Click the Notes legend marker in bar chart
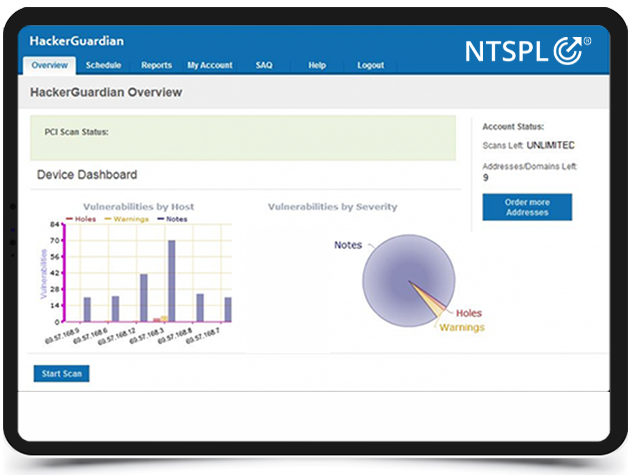This screenshot has height=475, width=630. point(161,219)
